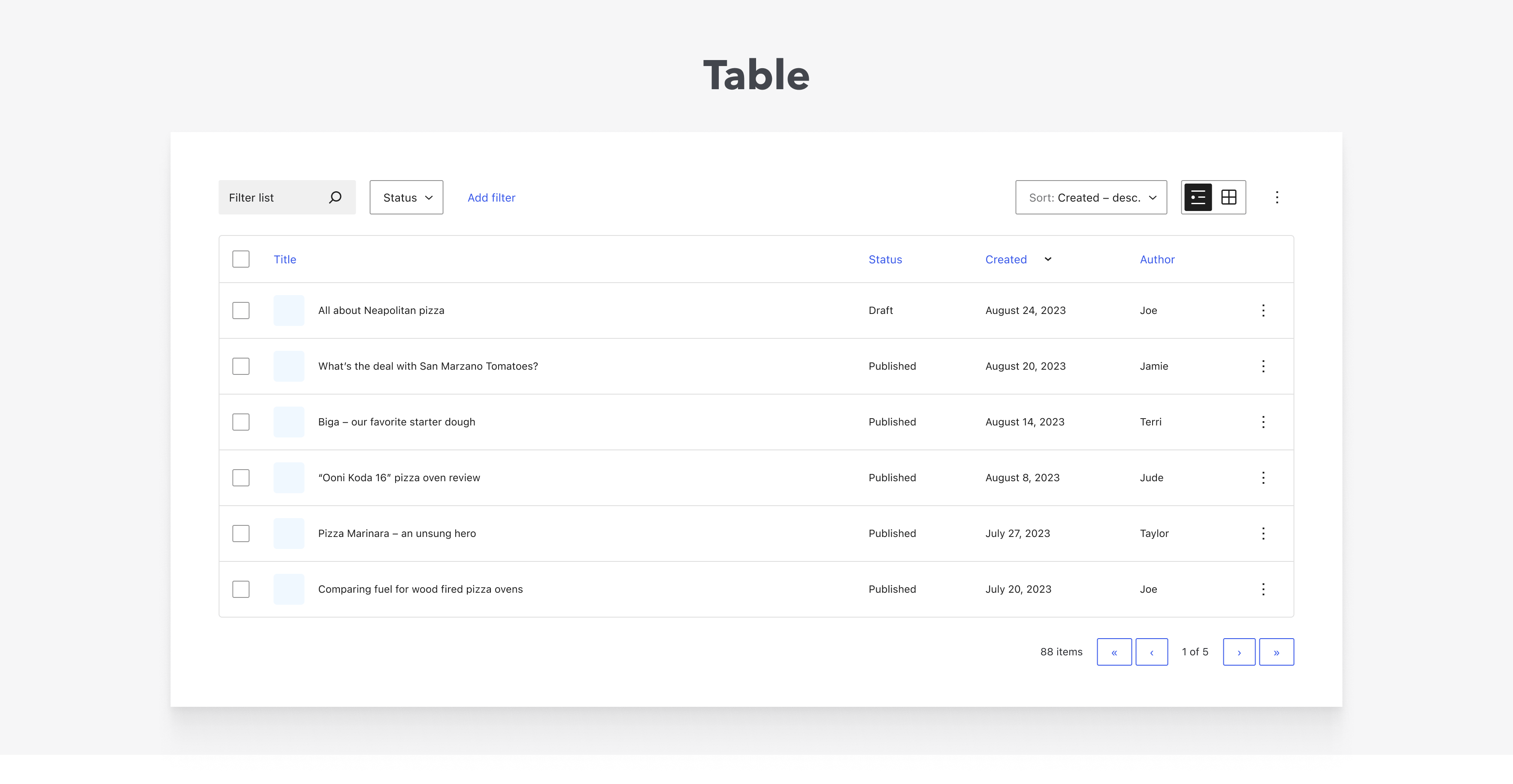Click the Add filter link

coord(491,198)
